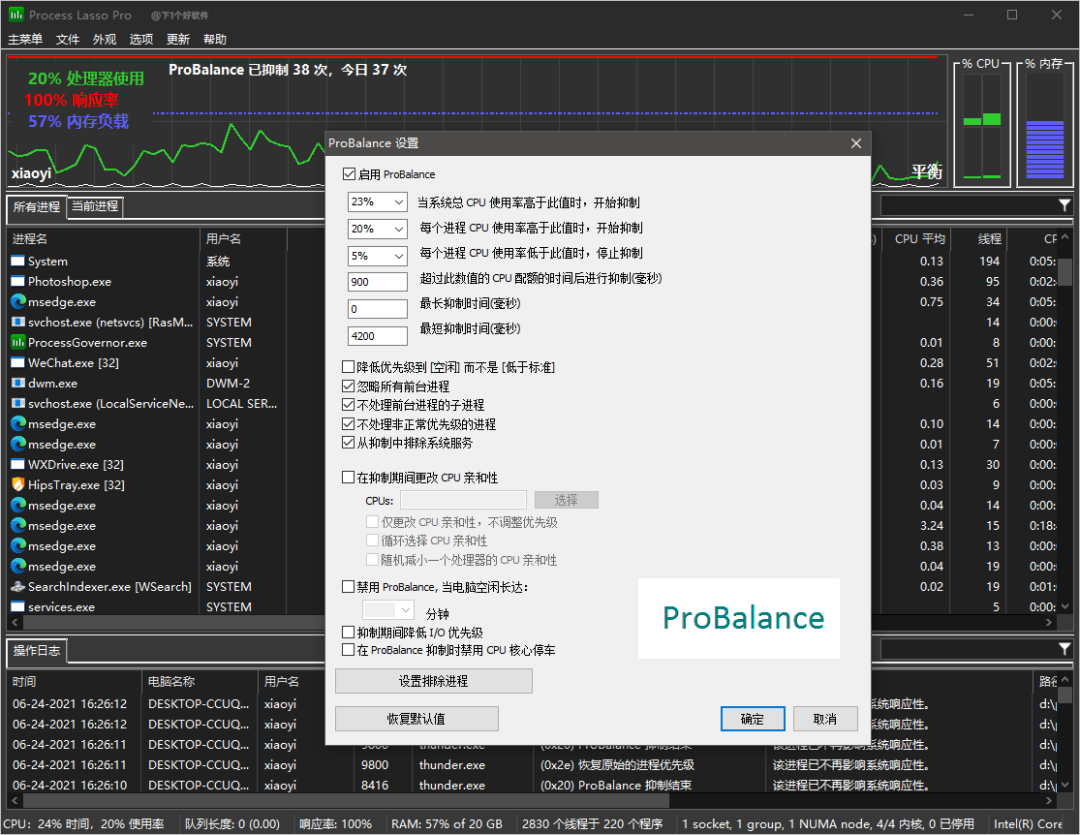Disable the 启用 ProBalance checkbox
Screen dimensions: 1080x835
(349, 174)
